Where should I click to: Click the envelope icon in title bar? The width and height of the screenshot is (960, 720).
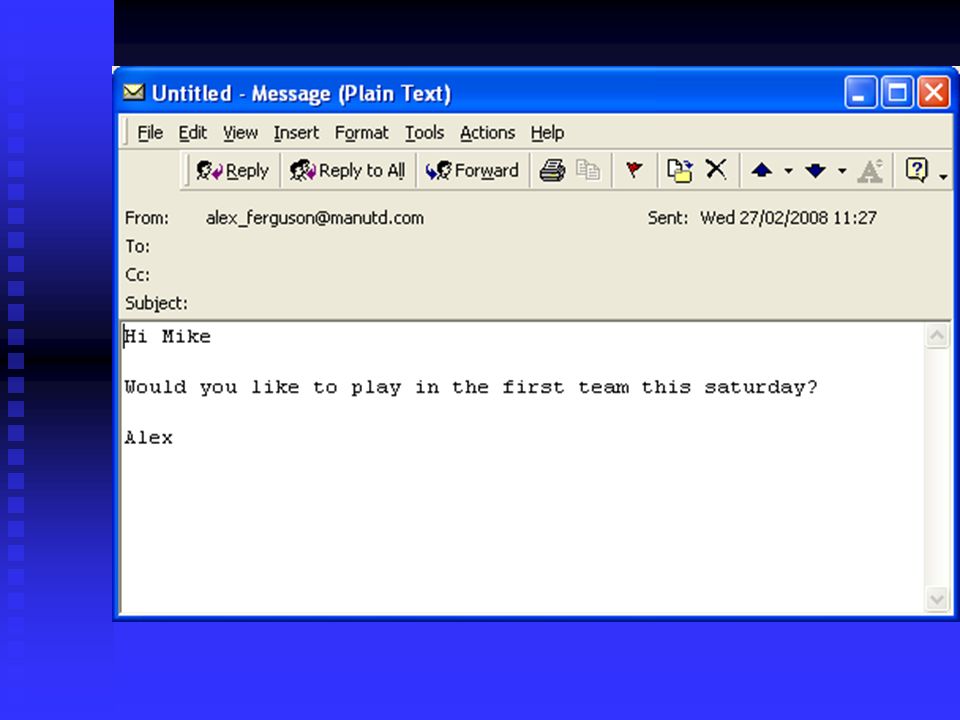[133, 92]
